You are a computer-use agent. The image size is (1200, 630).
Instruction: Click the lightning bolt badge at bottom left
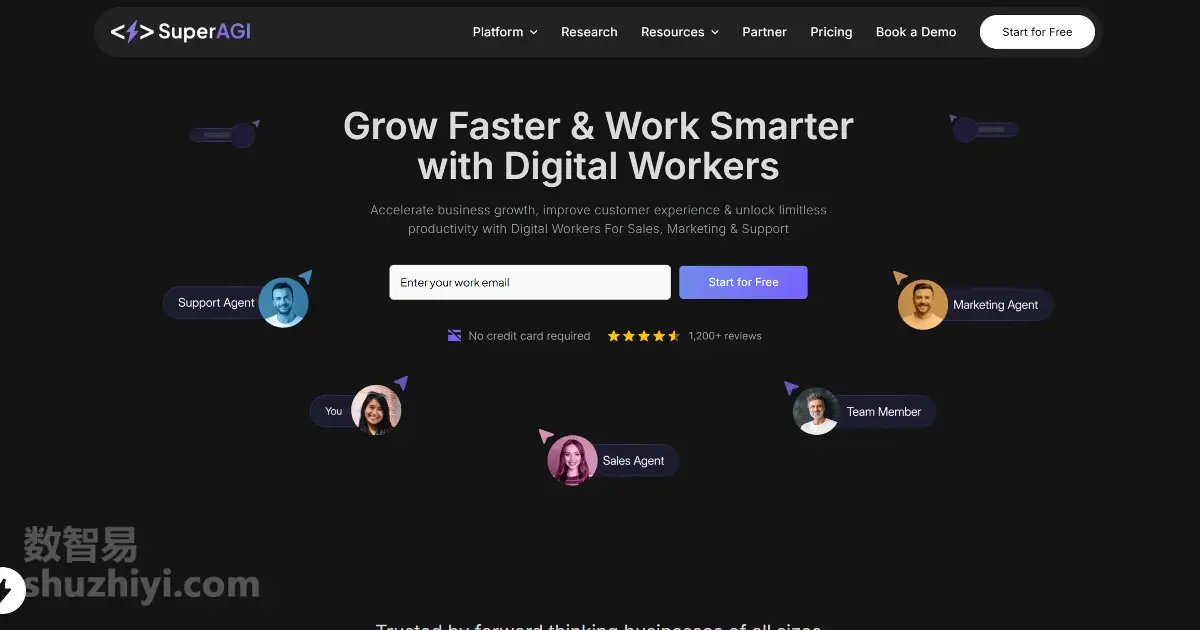pyautogui.click(x=8, y=588)
